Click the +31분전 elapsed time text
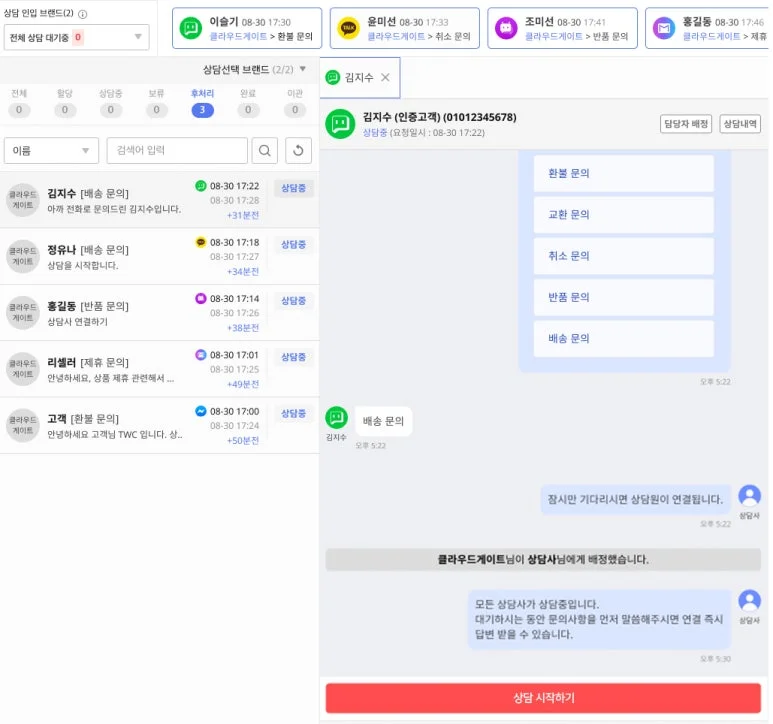This screenshot has height=724, width=773. tap(243, 215)
